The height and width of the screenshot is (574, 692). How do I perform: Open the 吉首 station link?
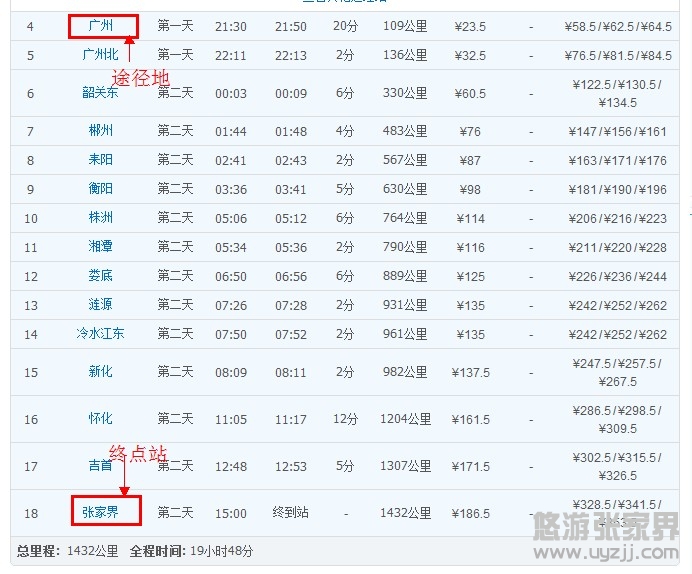[x=101, y=466]
